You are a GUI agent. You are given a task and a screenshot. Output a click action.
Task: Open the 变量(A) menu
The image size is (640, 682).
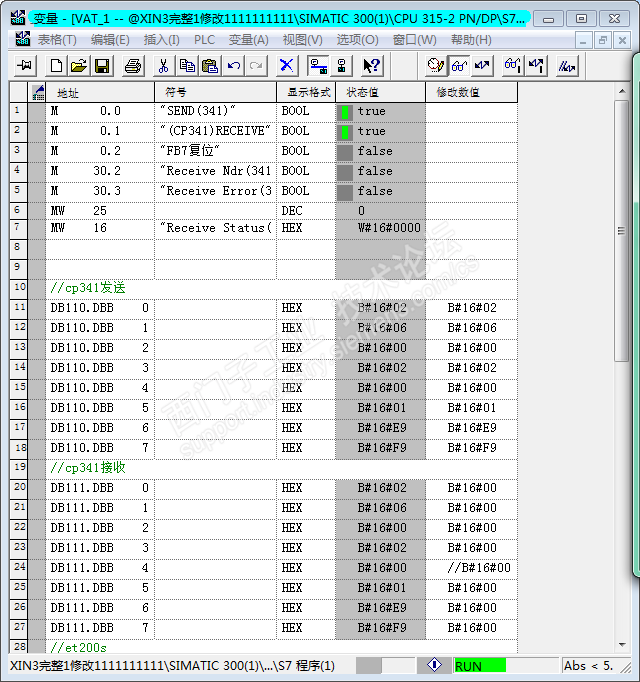(248, 40)
